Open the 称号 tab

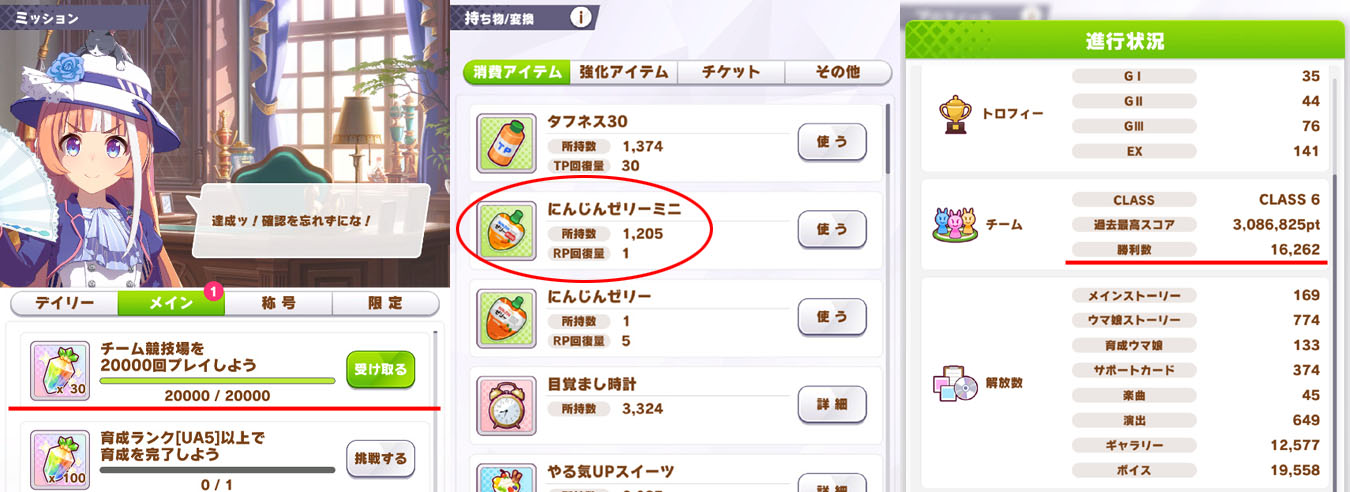[278, 303]
